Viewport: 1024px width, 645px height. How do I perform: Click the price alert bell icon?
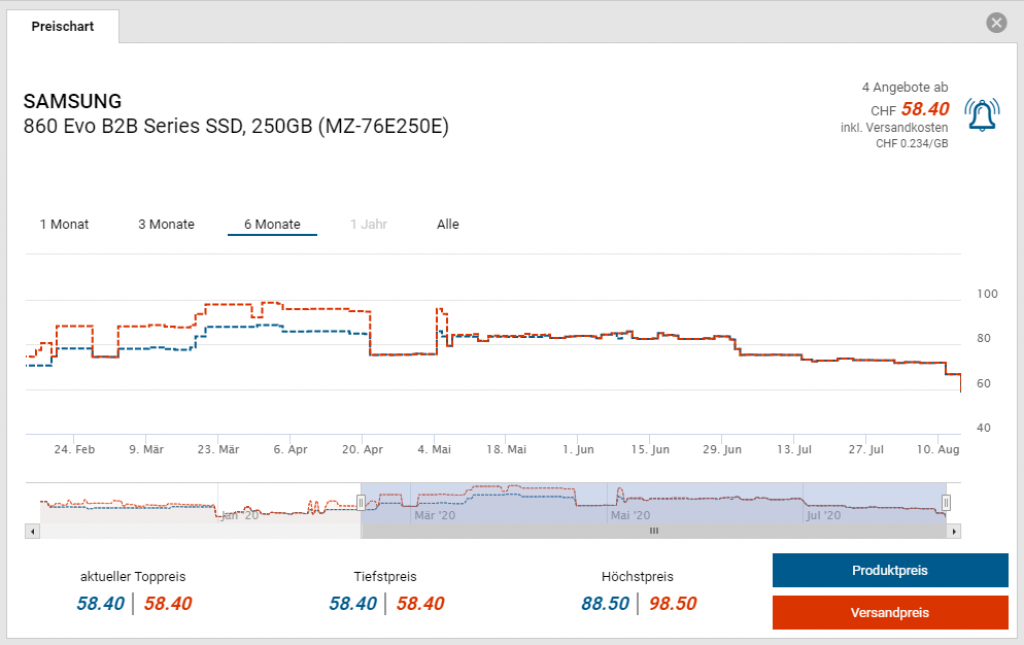click(x=981, y=115)
